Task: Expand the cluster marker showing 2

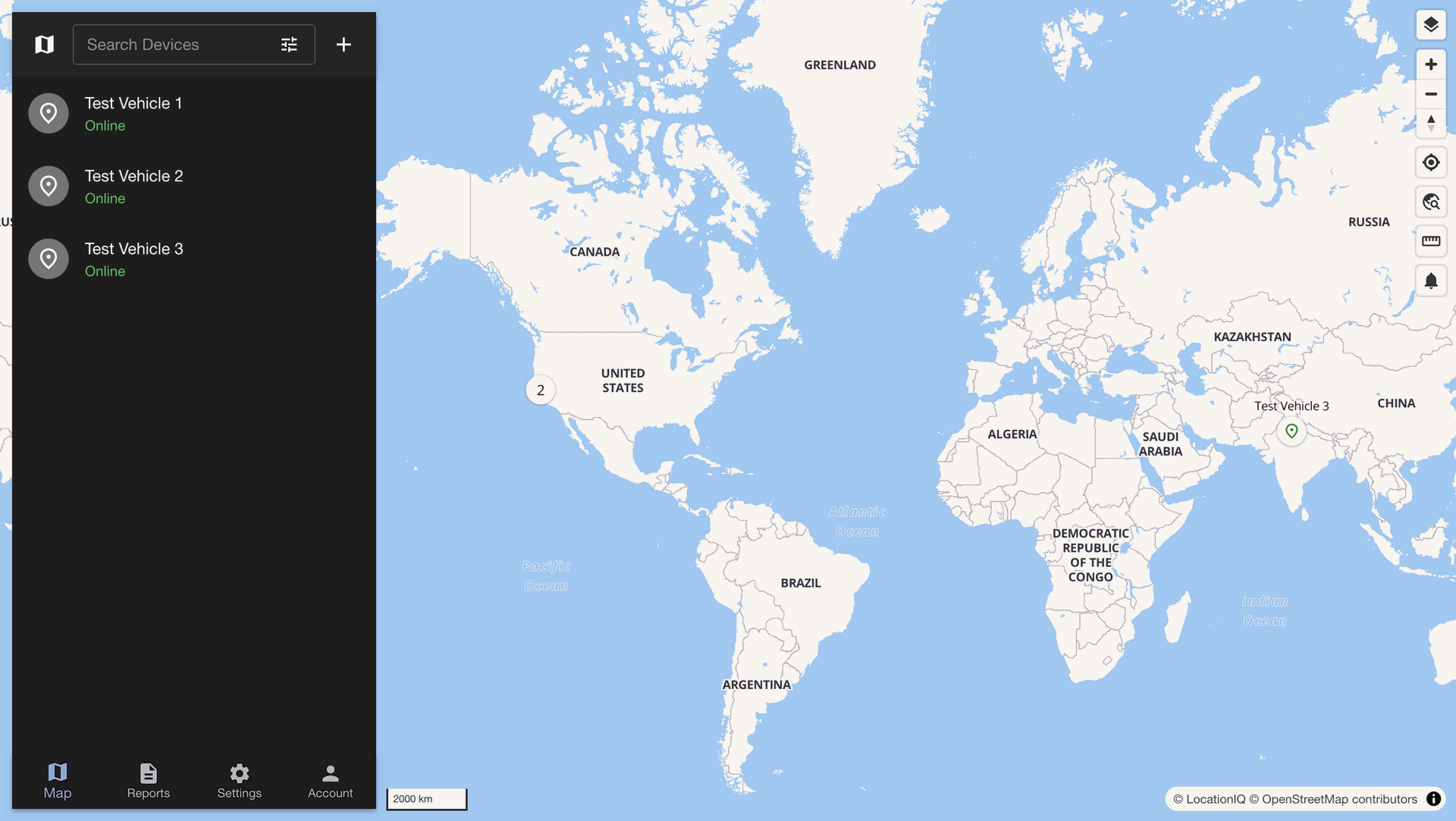Action: 541,390
